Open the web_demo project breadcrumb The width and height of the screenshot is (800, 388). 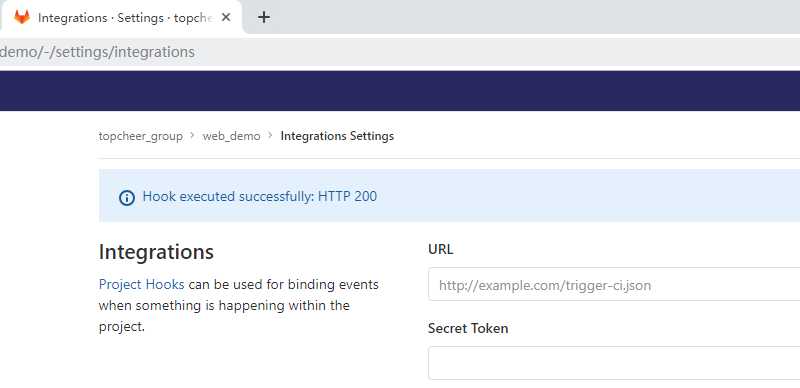pos(231,136)
